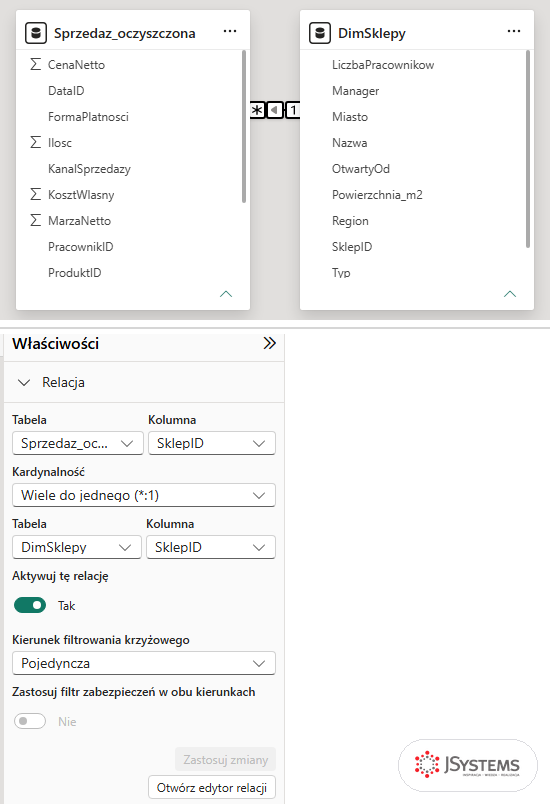Select the KosztWlasny field name

tap(81, 195)
